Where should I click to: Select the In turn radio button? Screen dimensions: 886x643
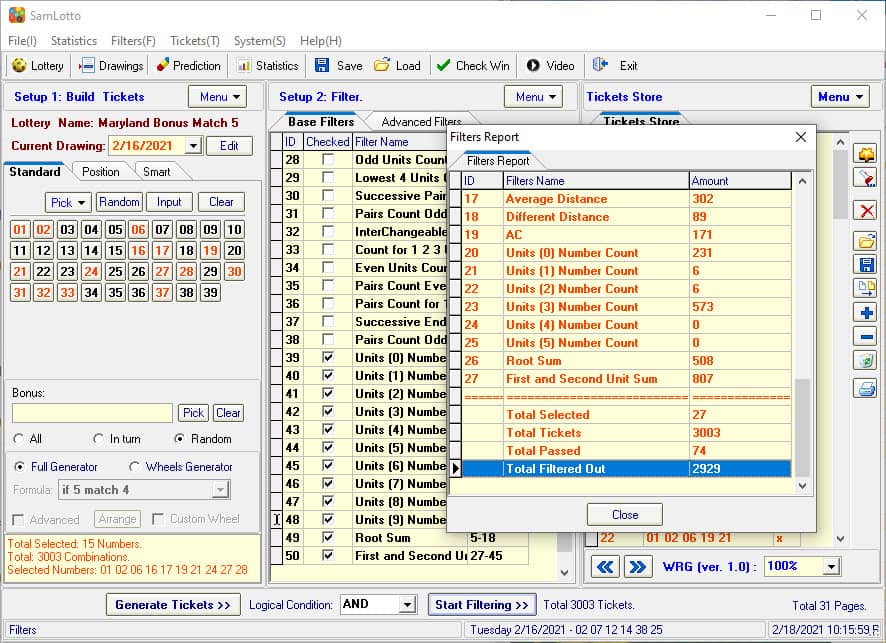click(98, 439)
